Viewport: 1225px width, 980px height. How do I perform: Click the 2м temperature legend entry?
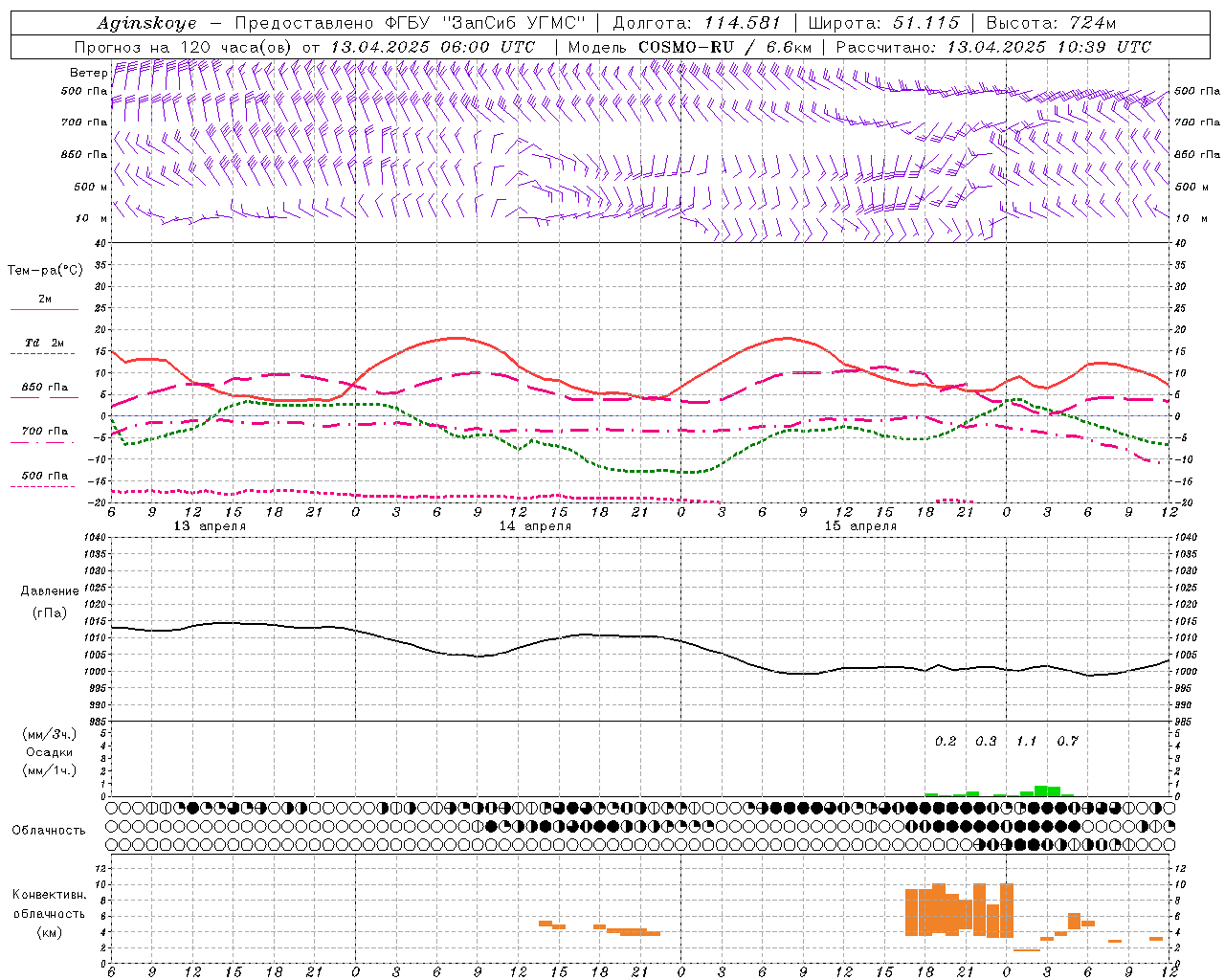45,299
